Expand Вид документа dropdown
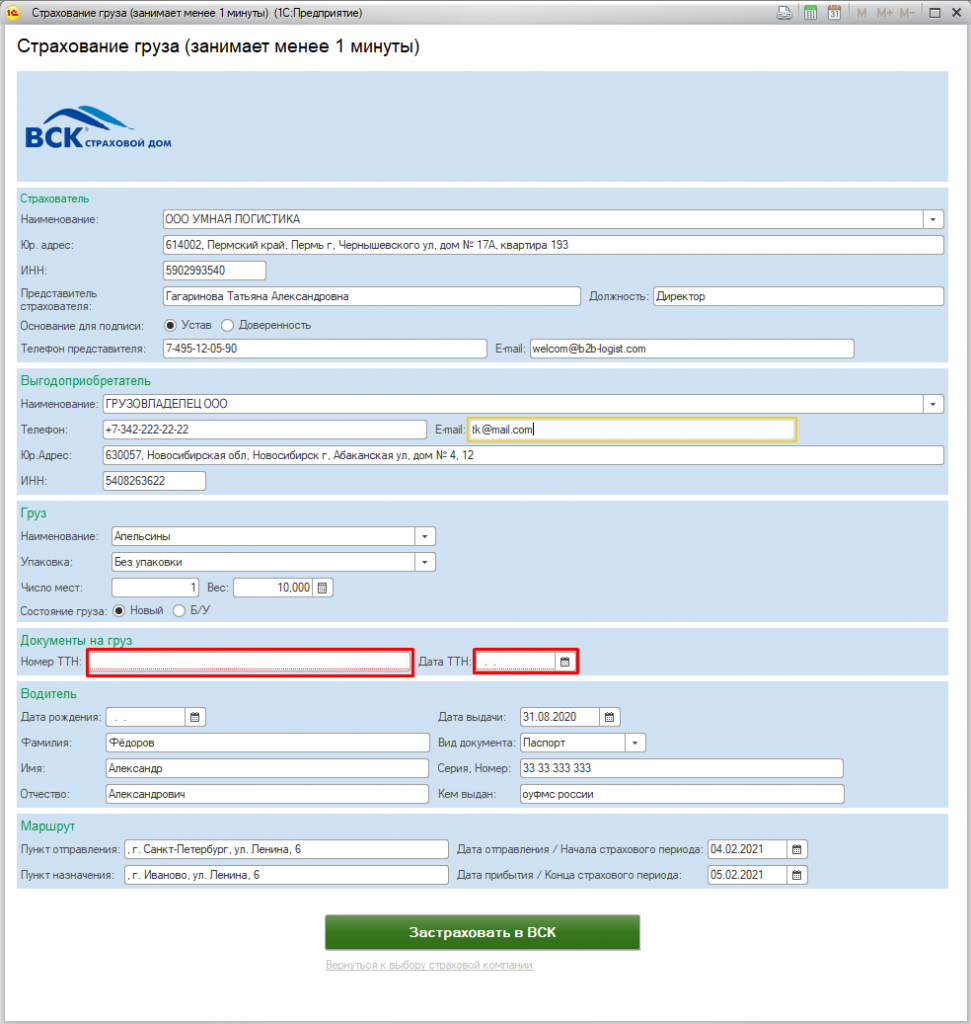Screen dimensions: 971x1024 click(635, 743)
